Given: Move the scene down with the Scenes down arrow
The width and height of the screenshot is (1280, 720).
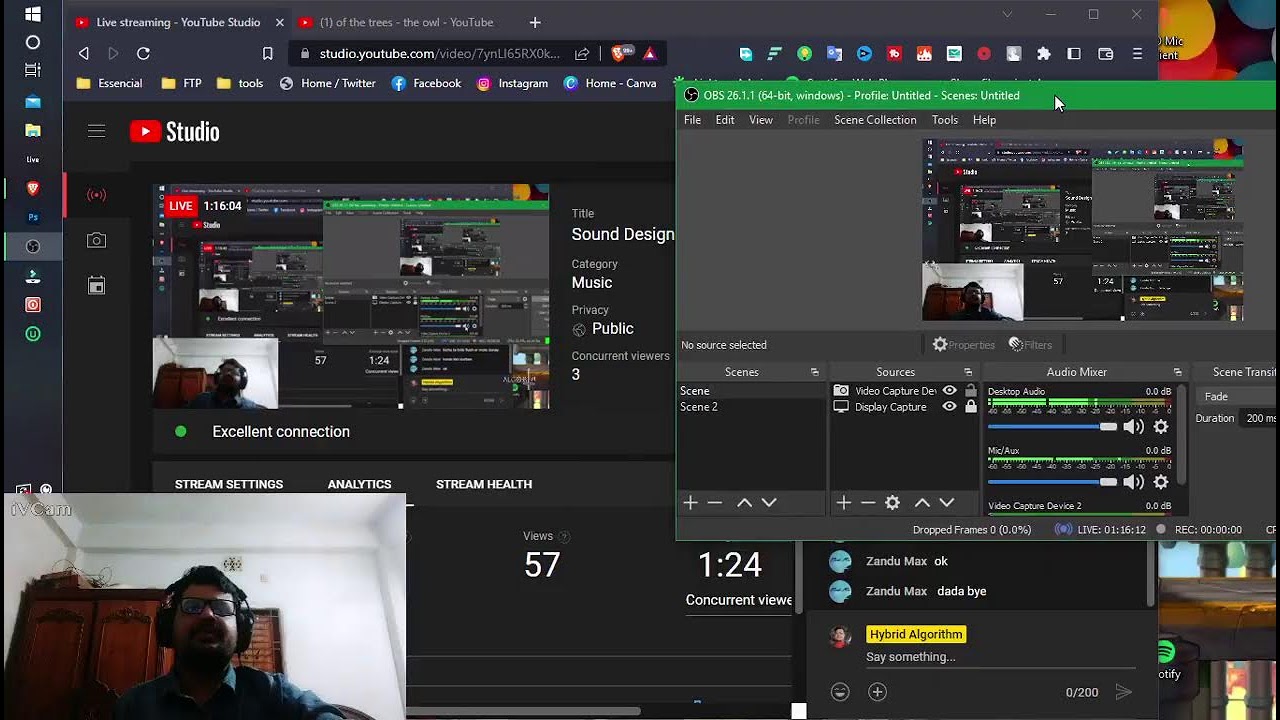Looking at the screenshot, I should pyautogui.click(x=769, y=503).
